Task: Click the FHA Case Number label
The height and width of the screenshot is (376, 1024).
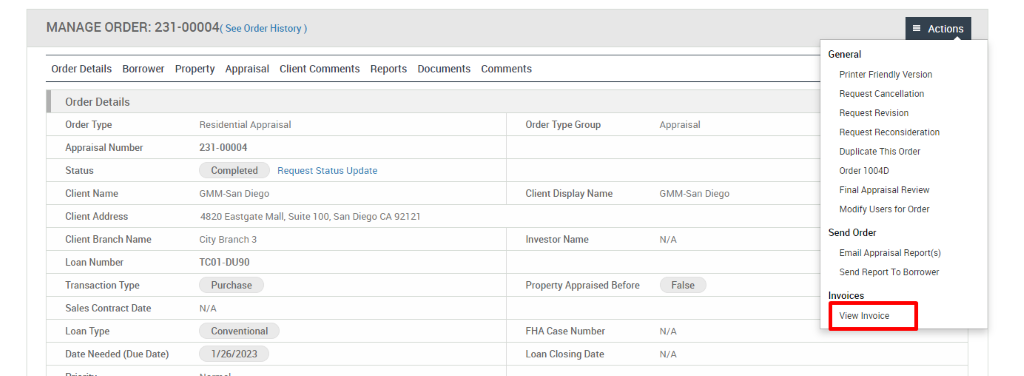Action: pyautogui.click(x=566, y=331)
